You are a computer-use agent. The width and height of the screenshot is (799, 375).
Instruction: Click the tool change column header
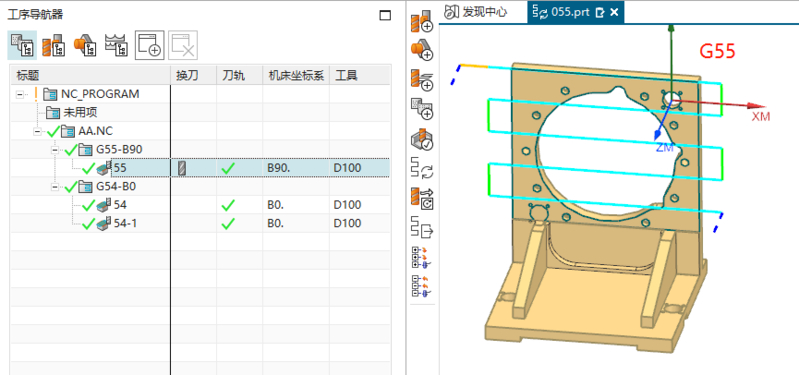(x=193, y=75)
